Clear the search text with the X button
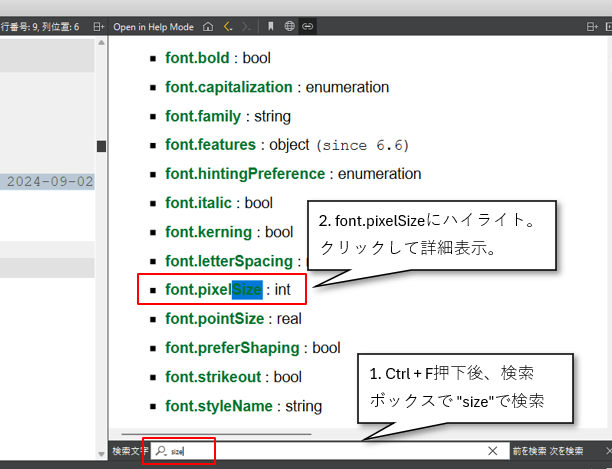The height and width of the screenshot is (469, 612). (492, 451)
